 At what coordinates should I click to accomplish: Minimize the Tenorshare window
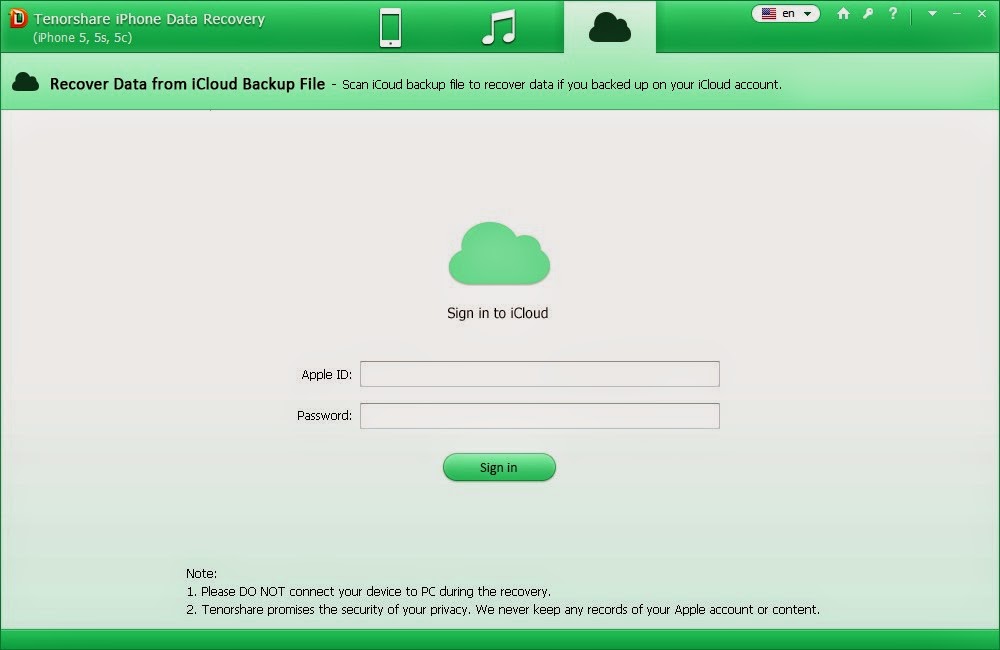pyautogui.click(x=957, y=13)
